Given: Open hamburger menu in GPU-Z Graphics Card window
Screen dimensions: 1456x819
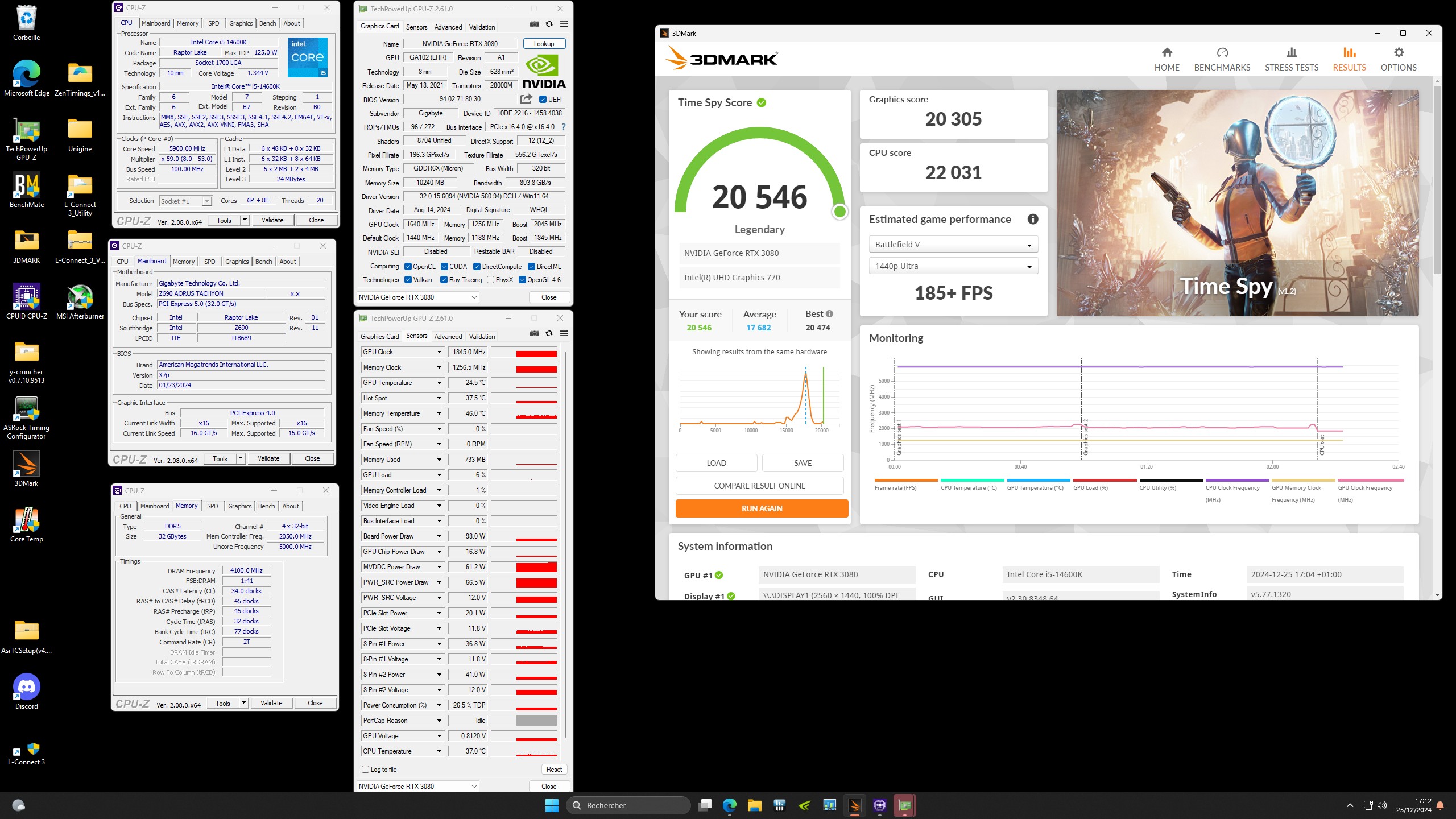Looking at the screenshot, I should (564, 24).
